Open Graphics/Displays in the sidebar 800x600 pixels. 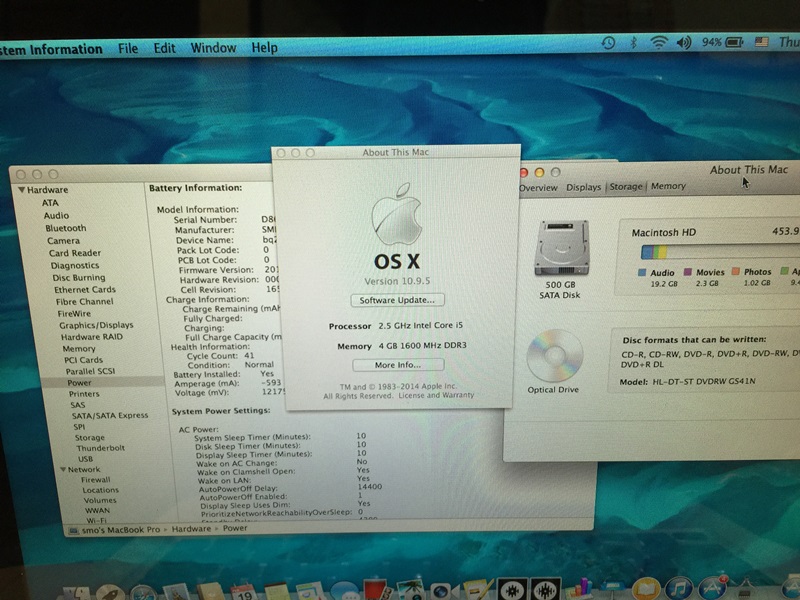point(96,325)
